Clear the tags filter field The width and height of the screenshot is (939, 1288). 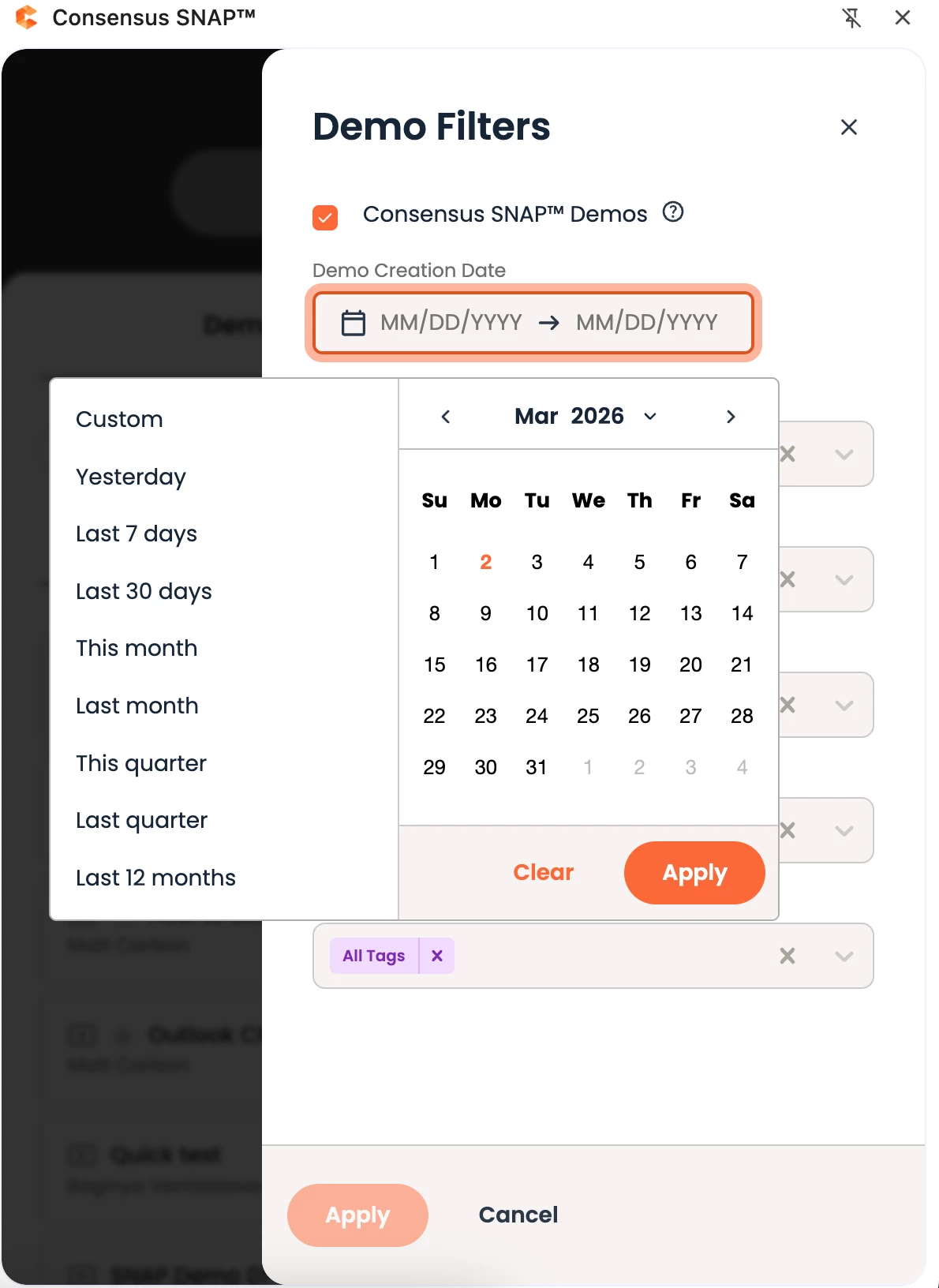tap(787, 956)
